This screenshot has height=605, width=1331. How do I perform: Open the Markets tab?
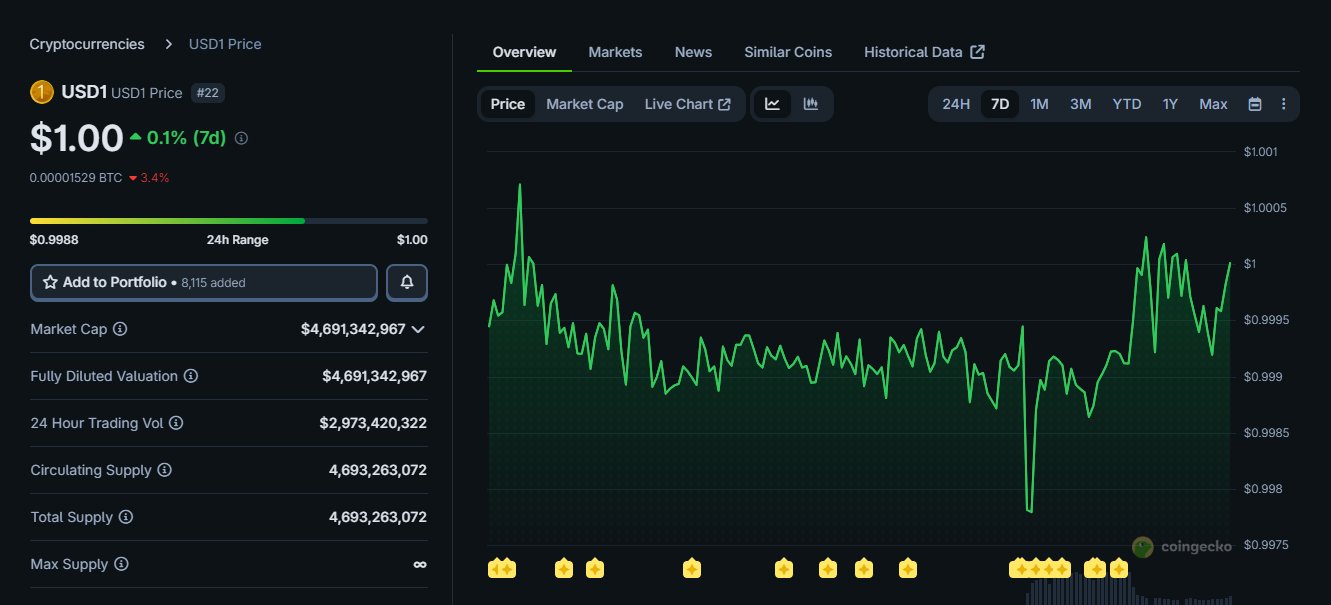615,52
